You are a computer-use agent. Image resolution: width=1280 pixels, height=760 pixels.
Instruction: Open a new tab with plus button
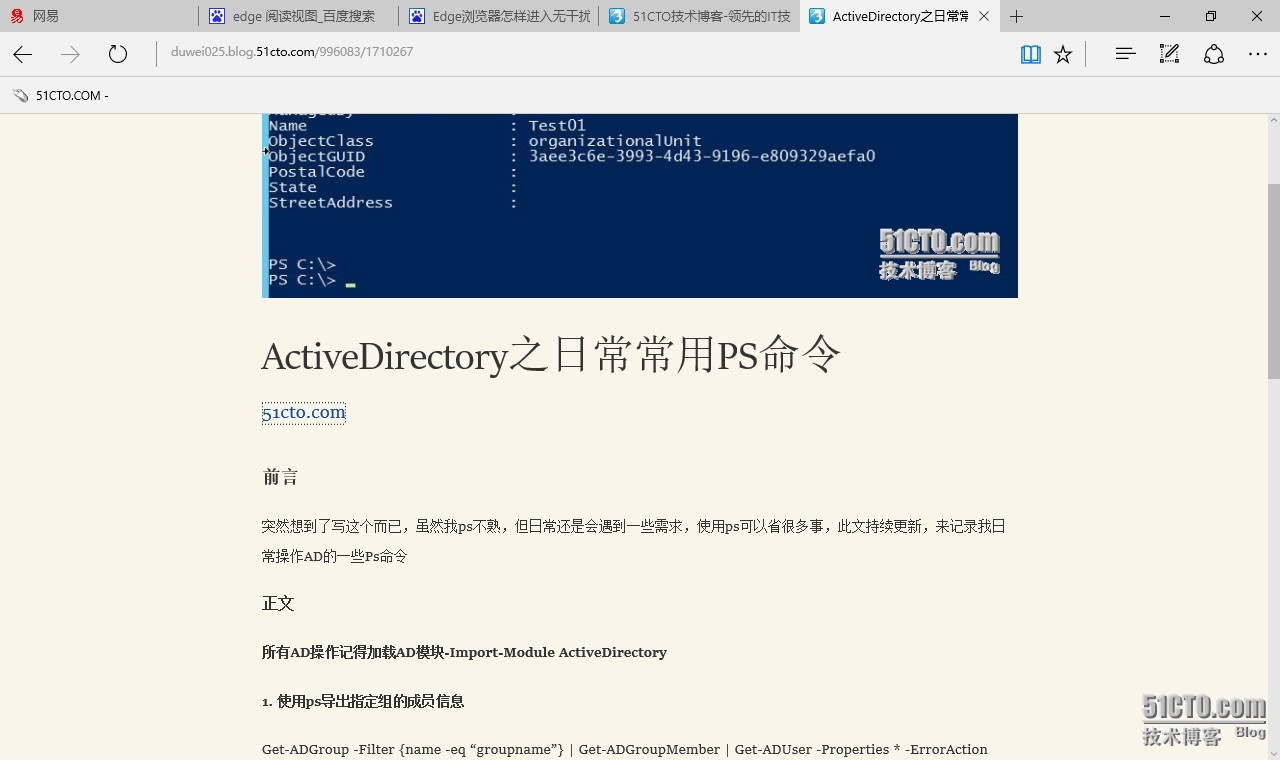(x=1017, y=16)
